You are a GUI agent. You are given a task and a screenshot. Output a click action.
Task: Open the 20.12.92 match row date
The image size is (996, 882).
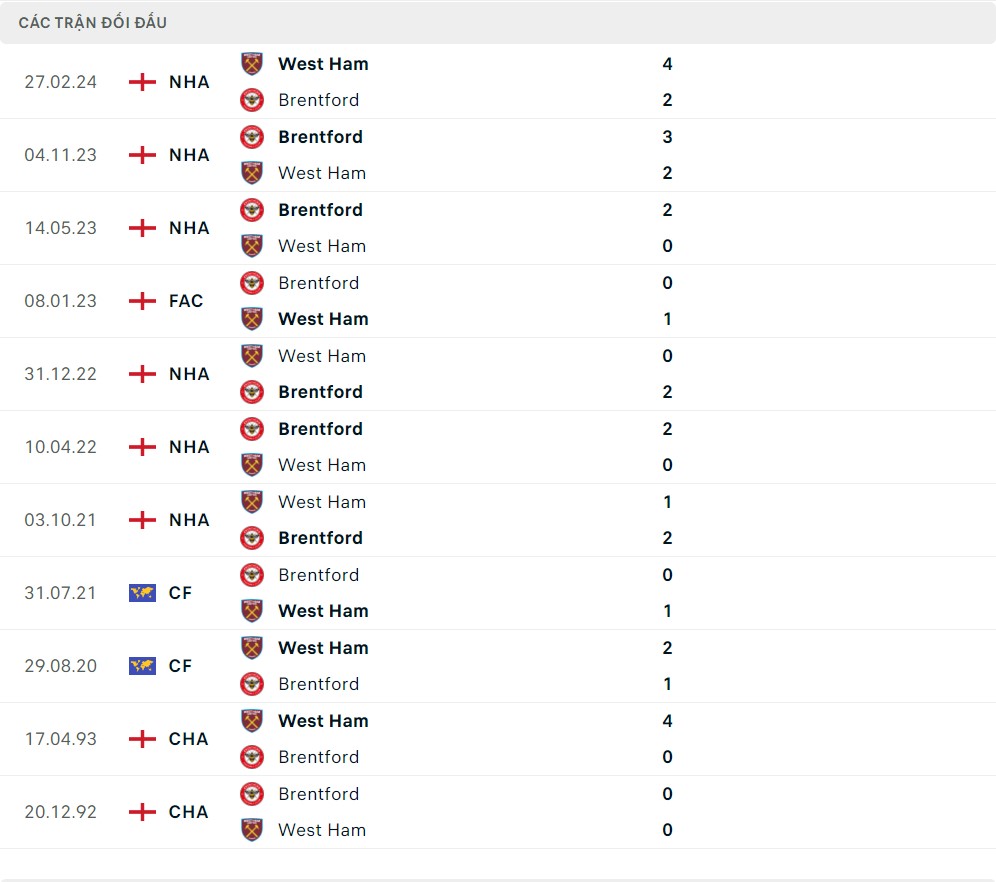tap(61, 812)
